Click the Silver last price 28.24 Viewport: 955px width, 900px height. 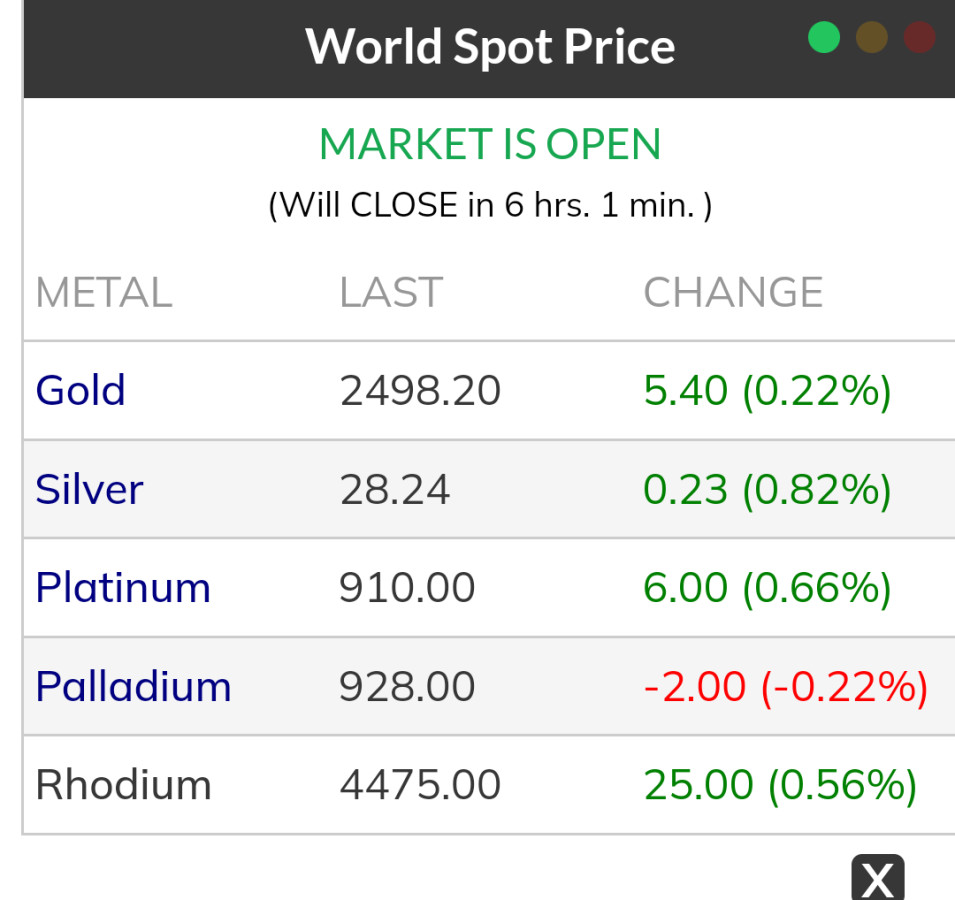395,489
